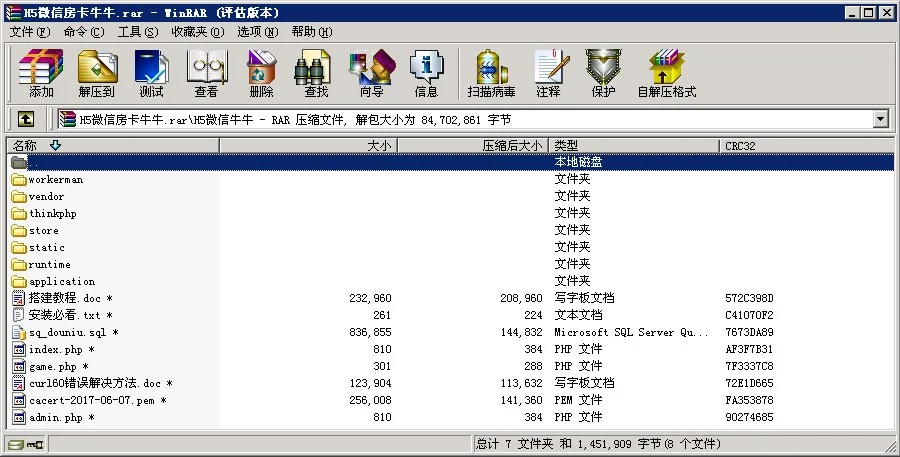The height and width of the screenshot is (457, 900).
Task: Click the drive/key status bar icon
Action: click(x=17, y=444)
